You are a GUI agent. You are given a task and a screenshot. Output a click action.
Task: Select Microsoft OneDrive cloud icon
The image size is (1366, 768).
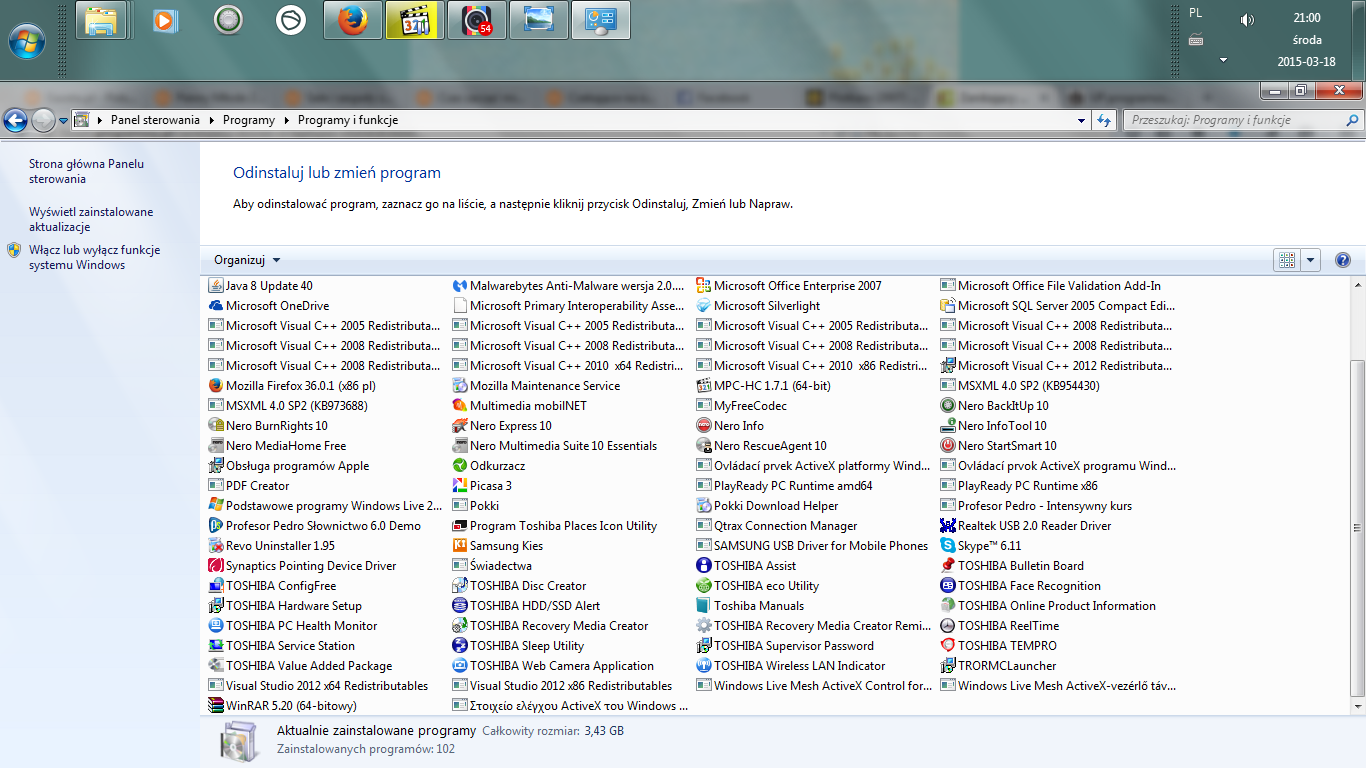(x=215, y=306)
